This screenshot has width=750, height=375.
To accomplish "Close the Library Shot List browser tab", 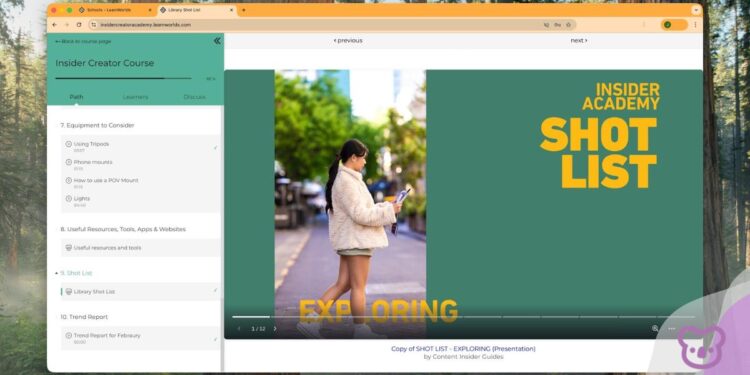I will coord(231,10).
